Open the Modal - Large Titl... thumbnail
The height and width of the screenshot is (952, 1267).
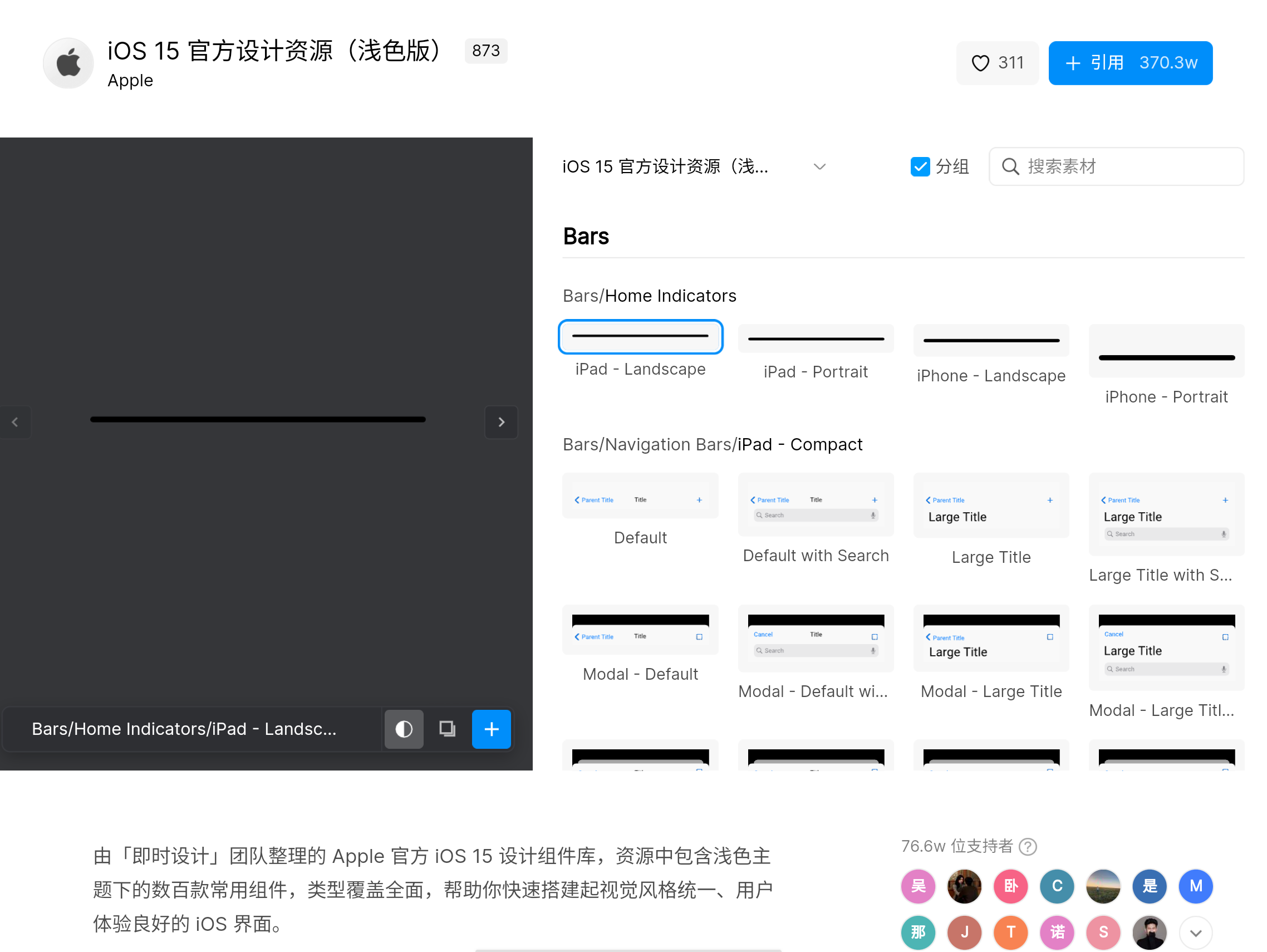click(x=1166, y=648)
